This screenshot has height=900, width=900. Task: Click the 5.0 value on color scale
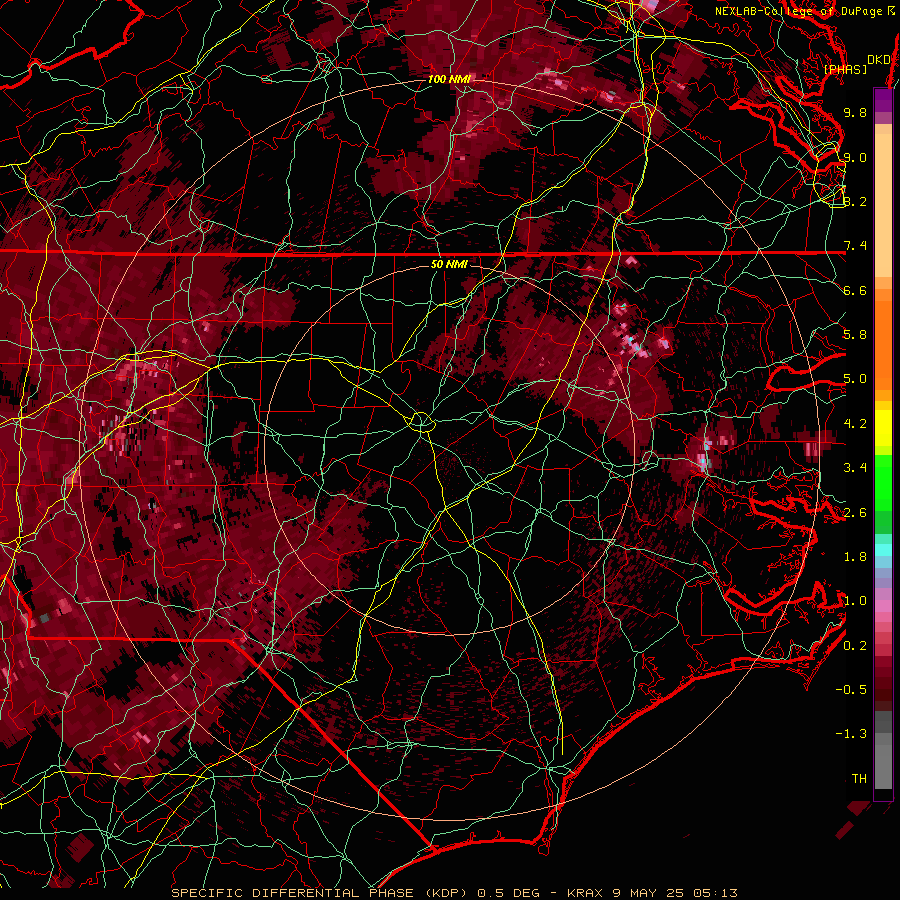(x=855, y=379)
